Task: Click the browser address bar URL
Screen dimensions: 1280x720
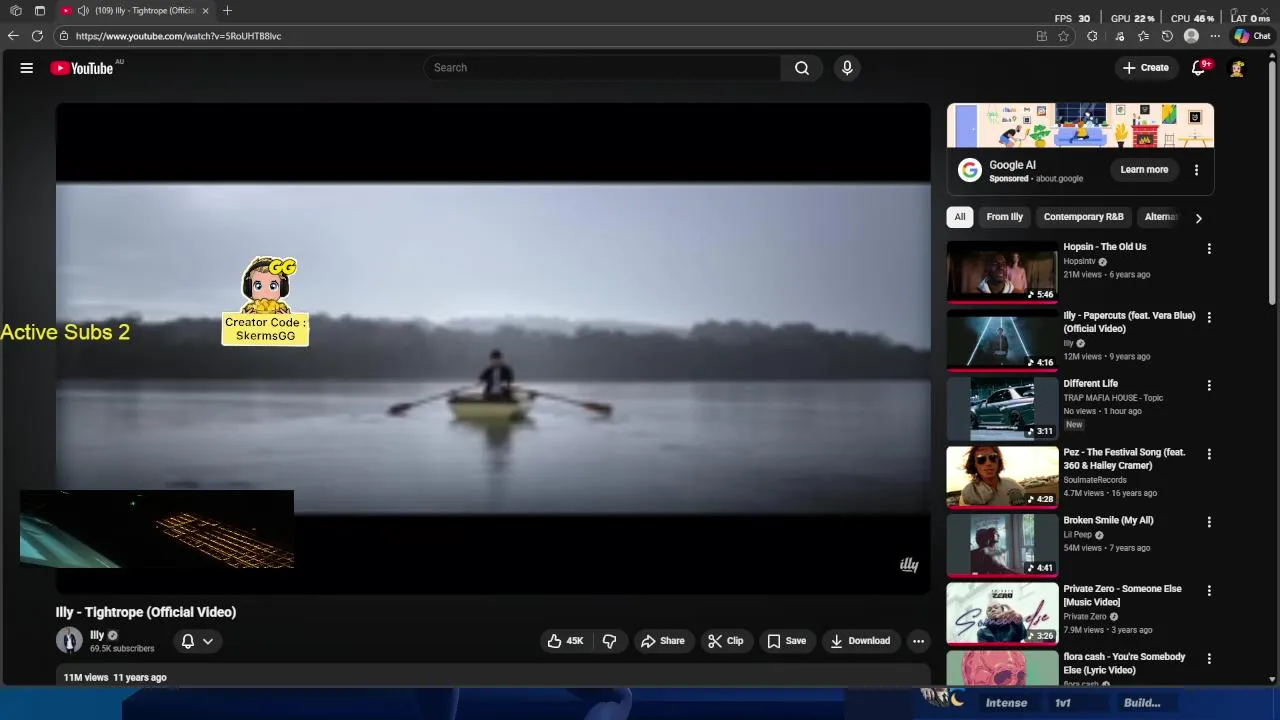Action: coord(178,36)
